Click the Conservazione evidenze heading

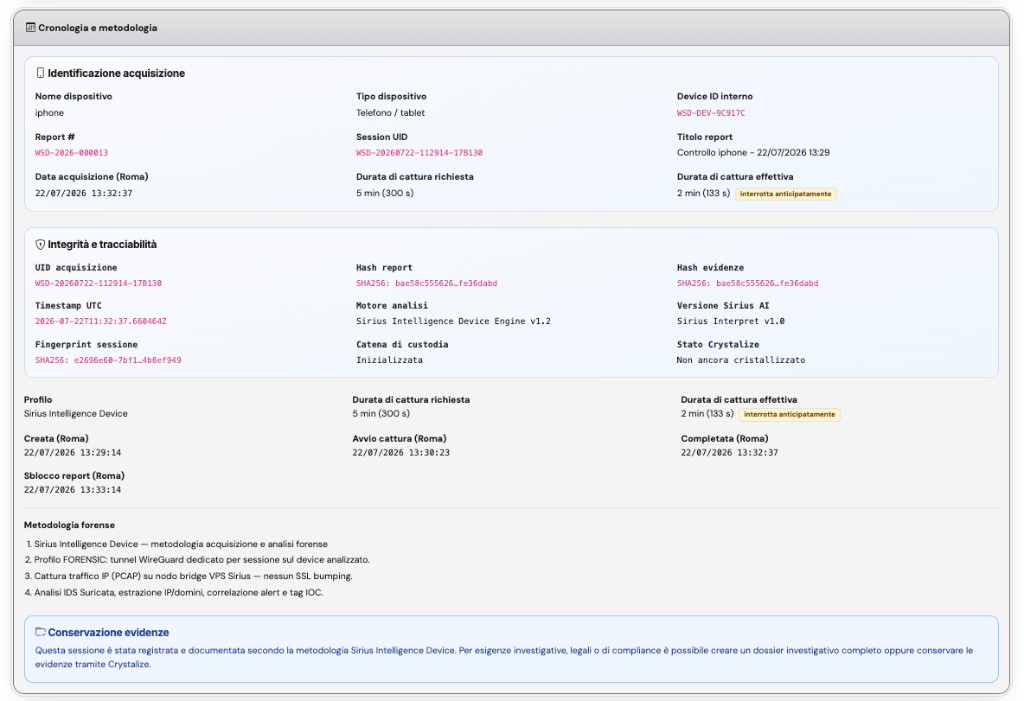point(108,632)
